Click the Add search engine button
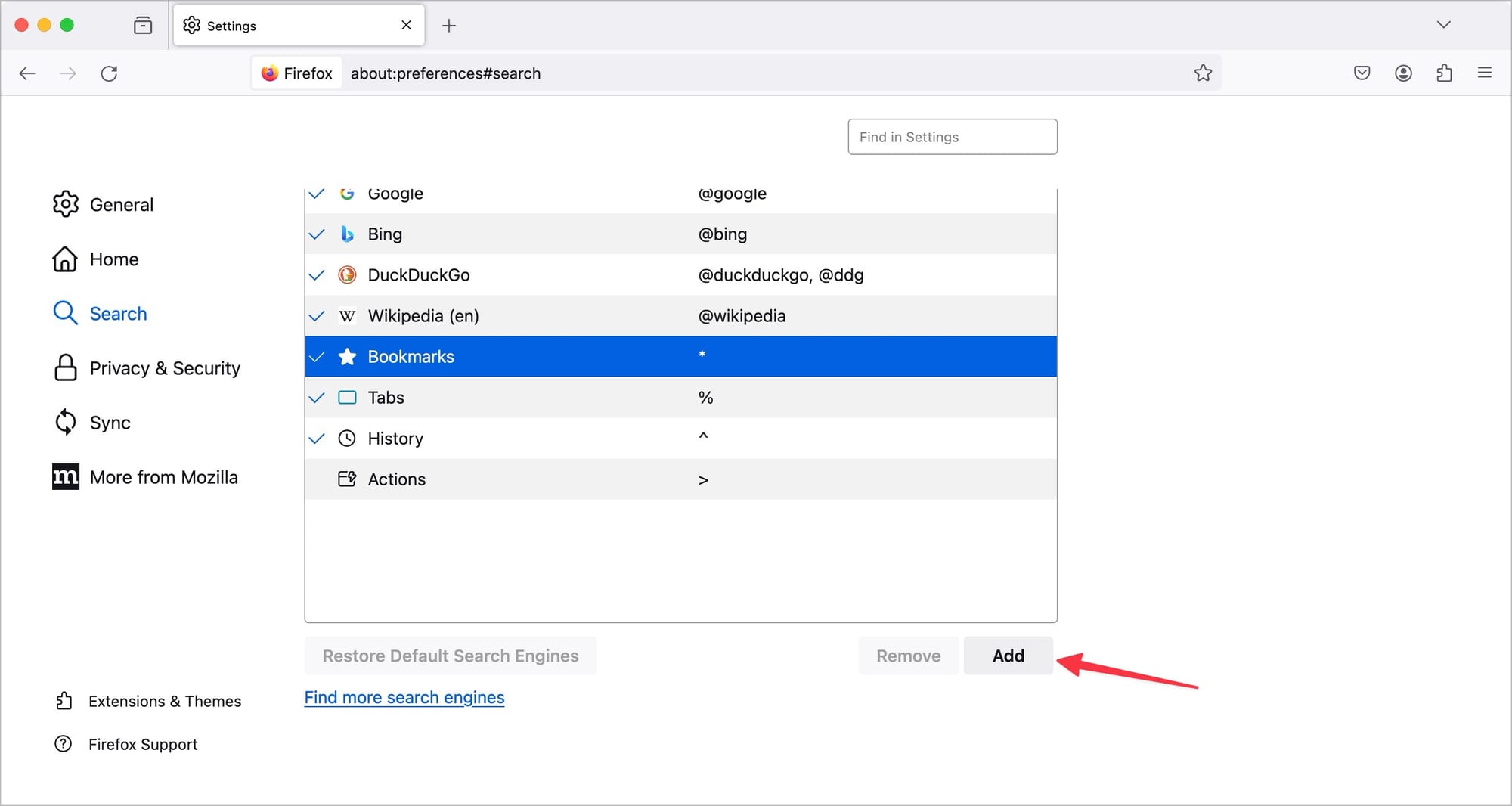 (1009, 656)
